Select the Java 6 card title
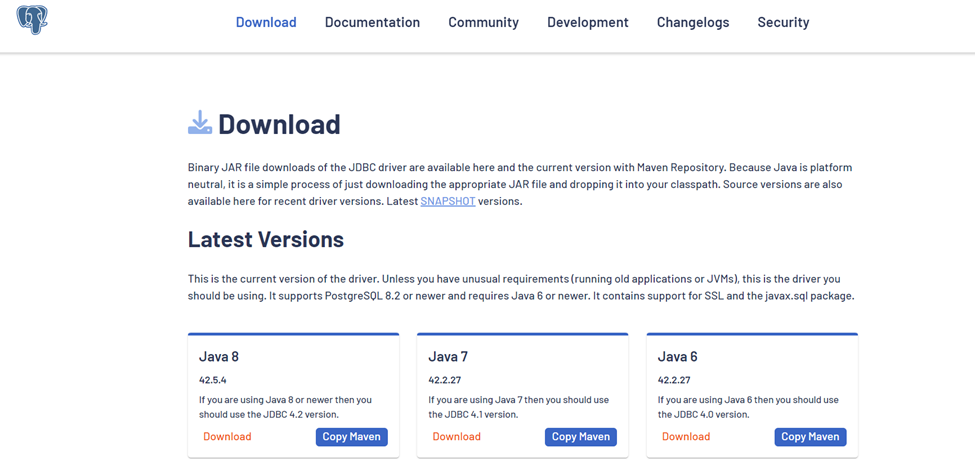975x474 pixels. coord(677,357)
